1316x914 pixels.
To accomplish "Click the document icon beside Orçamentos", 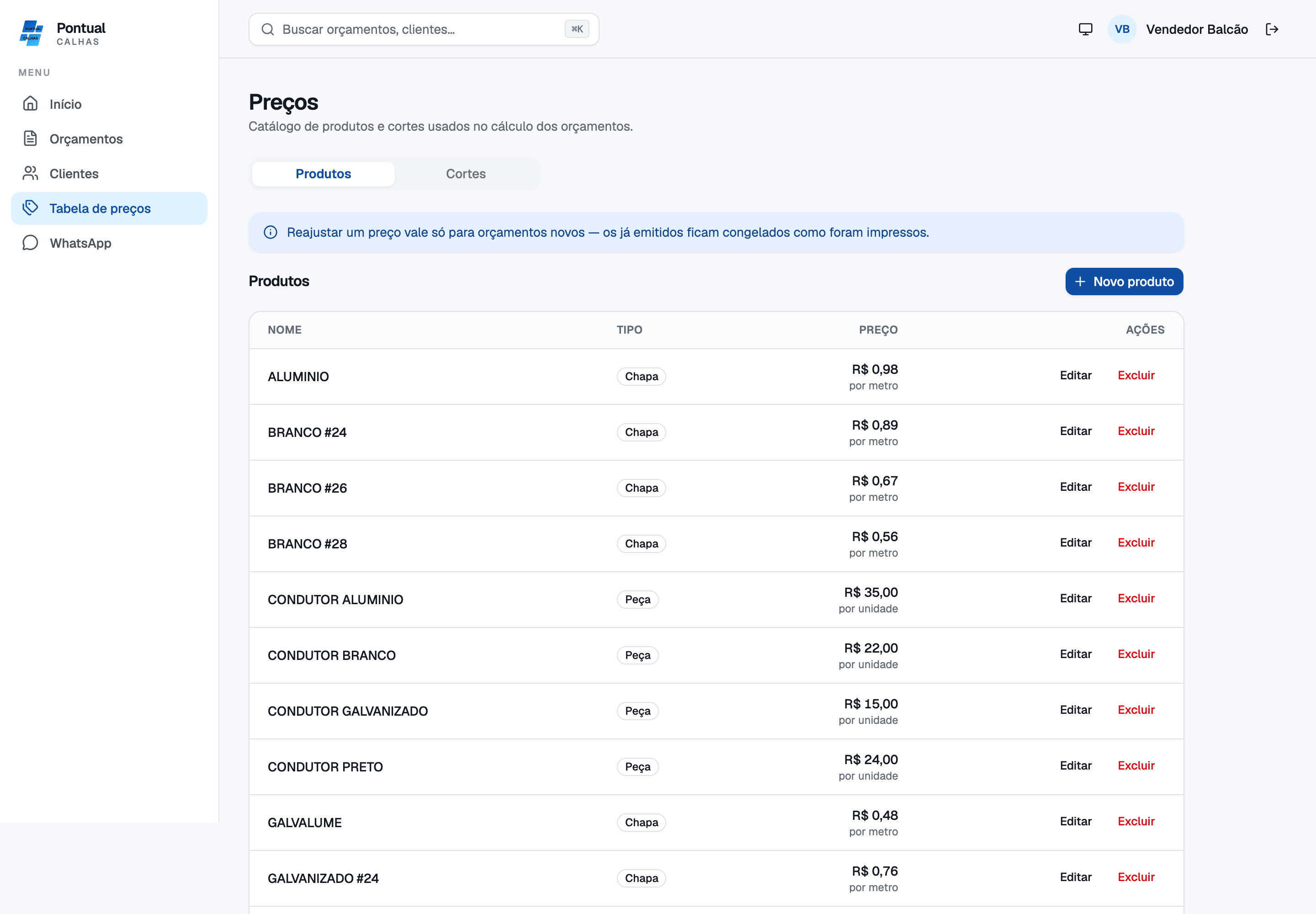I will click(x=30, y=138).
